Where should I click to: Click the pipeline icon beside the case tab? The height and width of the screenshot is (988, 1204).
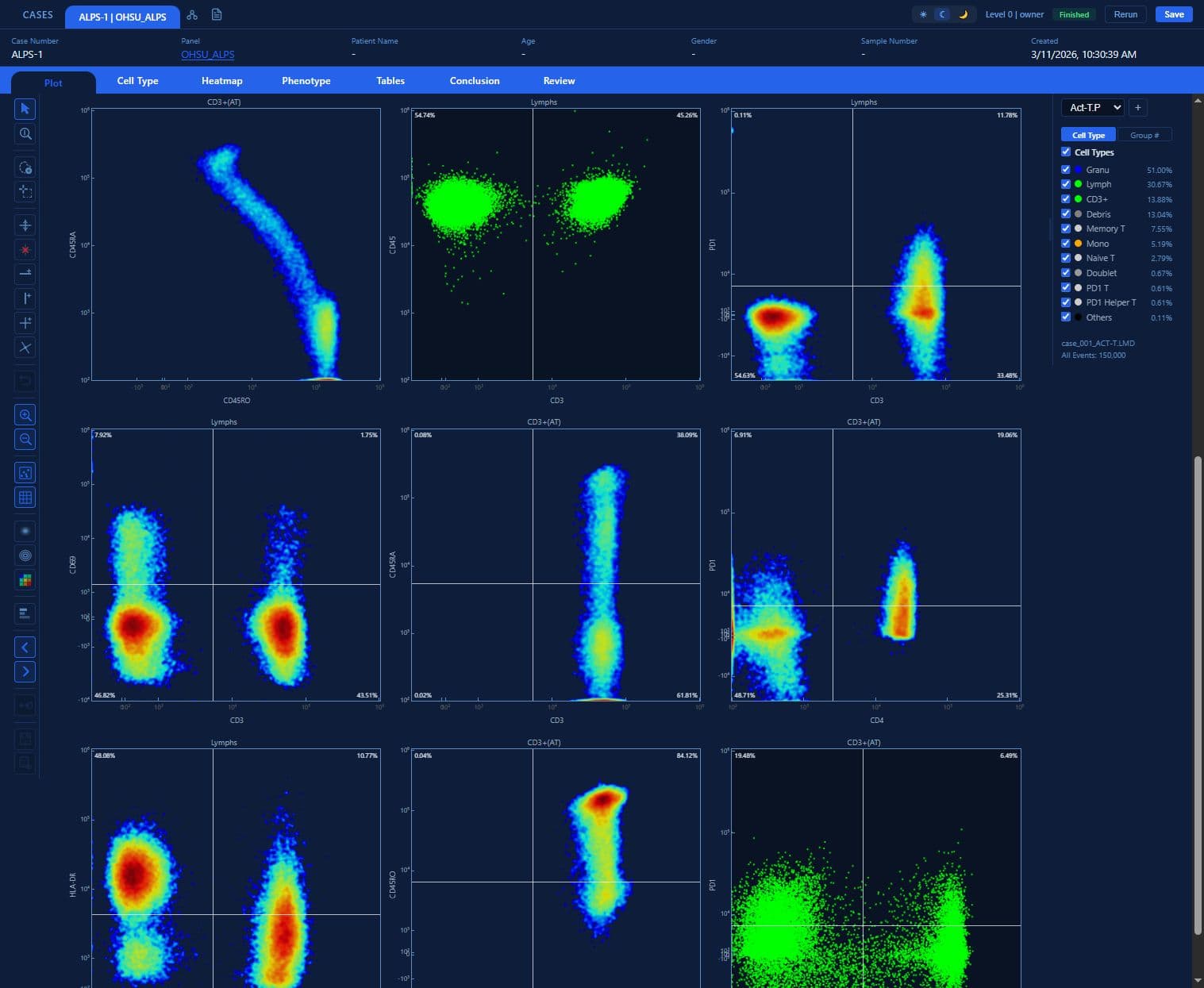pyautogui.click(x=192, y=14)
